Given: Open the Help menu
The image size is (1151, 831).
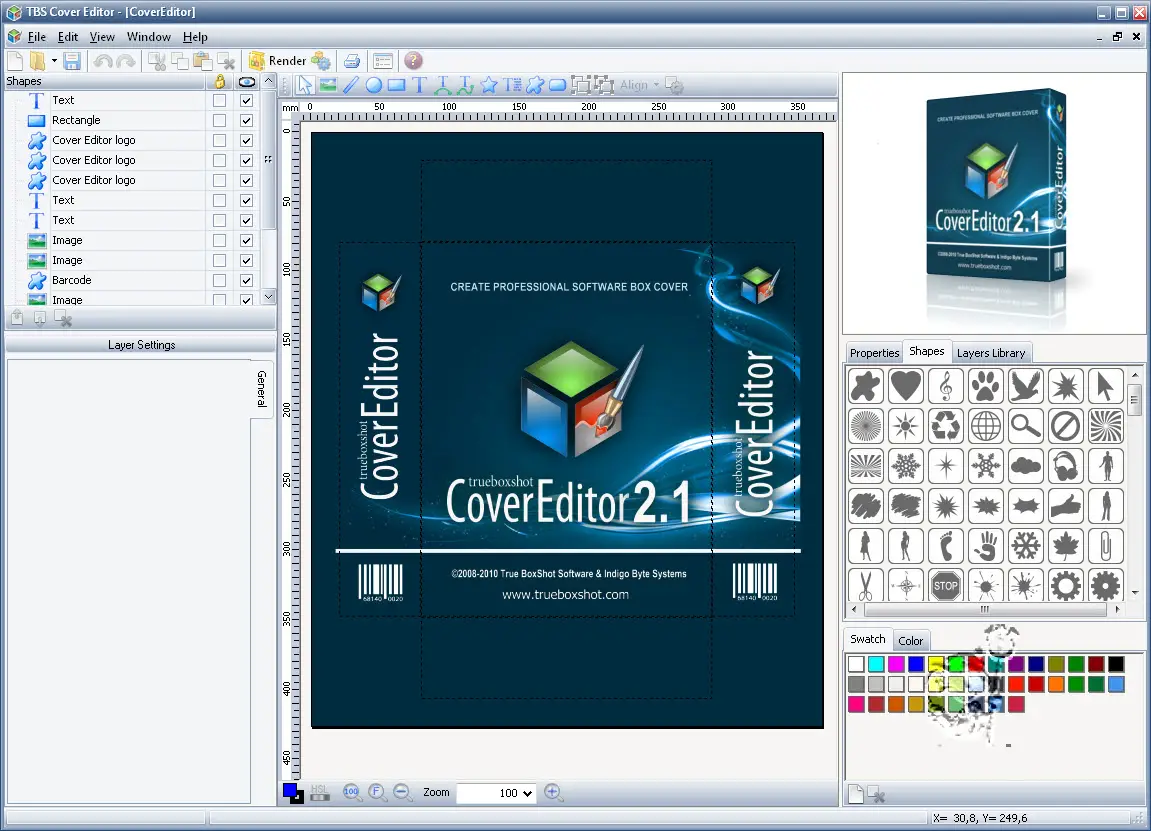Looking at the screenshot, I should [195, 37].
